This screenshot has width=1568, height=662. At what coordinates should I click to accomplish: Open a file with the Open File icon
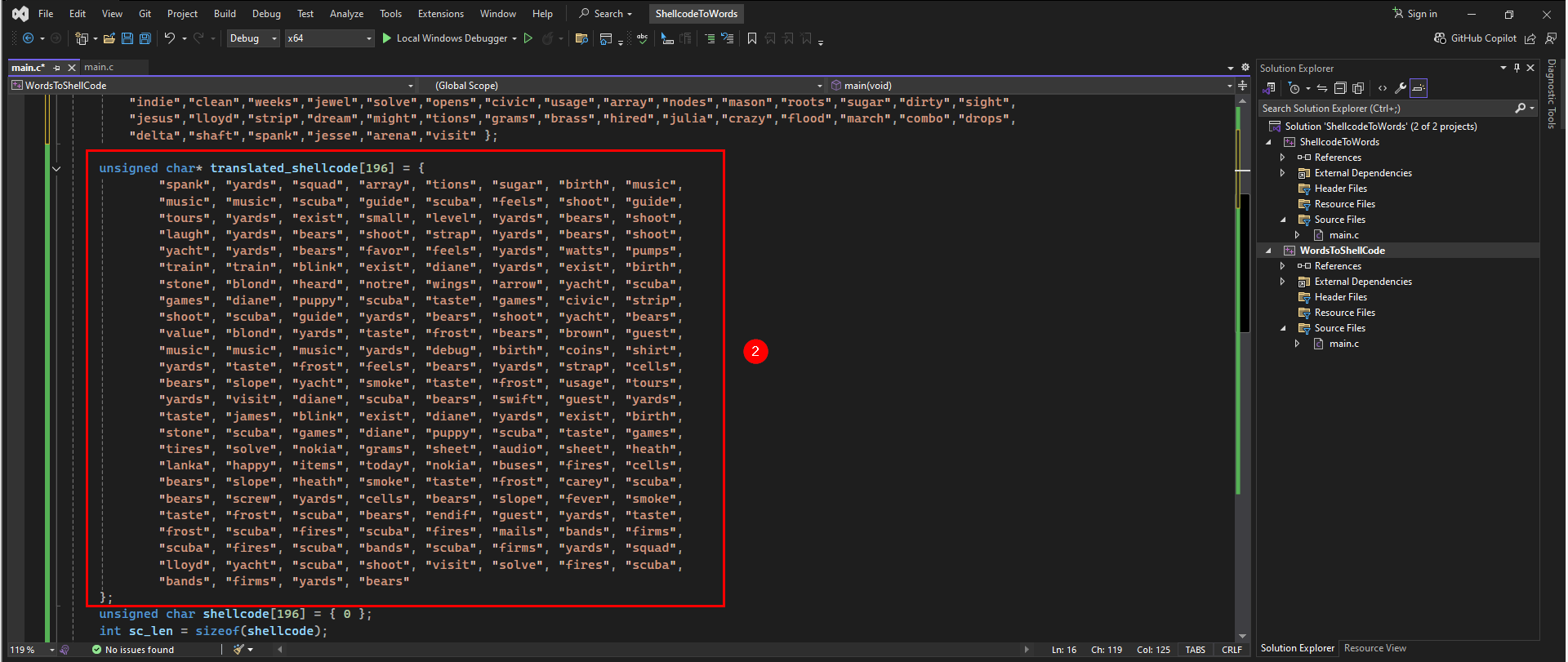coord(109,38)
